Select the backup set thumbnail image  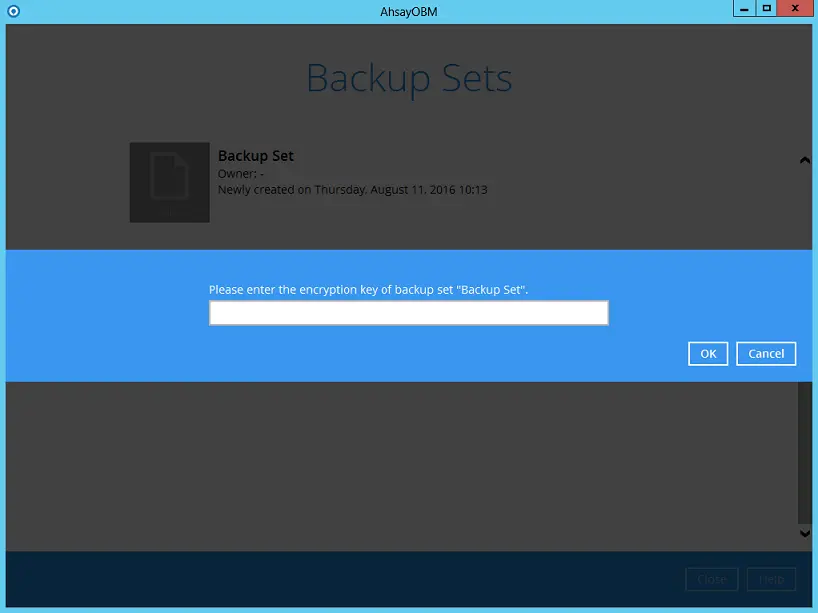coord(169,182)
